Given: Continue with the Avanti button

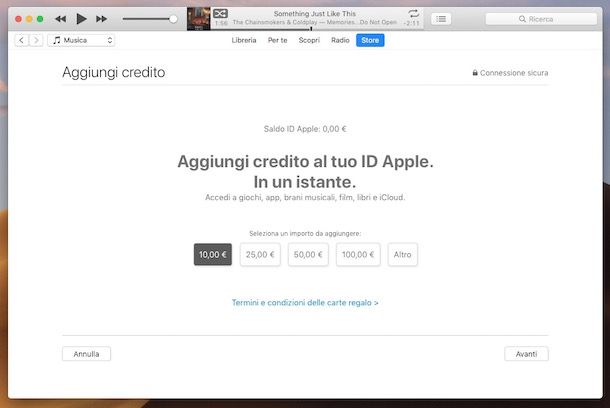Looking at the screenshot, I should [526, 354].
